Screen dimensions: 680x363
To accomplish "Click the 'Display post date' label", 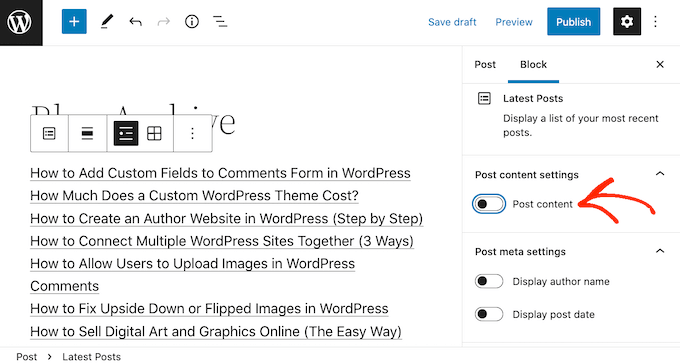I will click(553, 314).
